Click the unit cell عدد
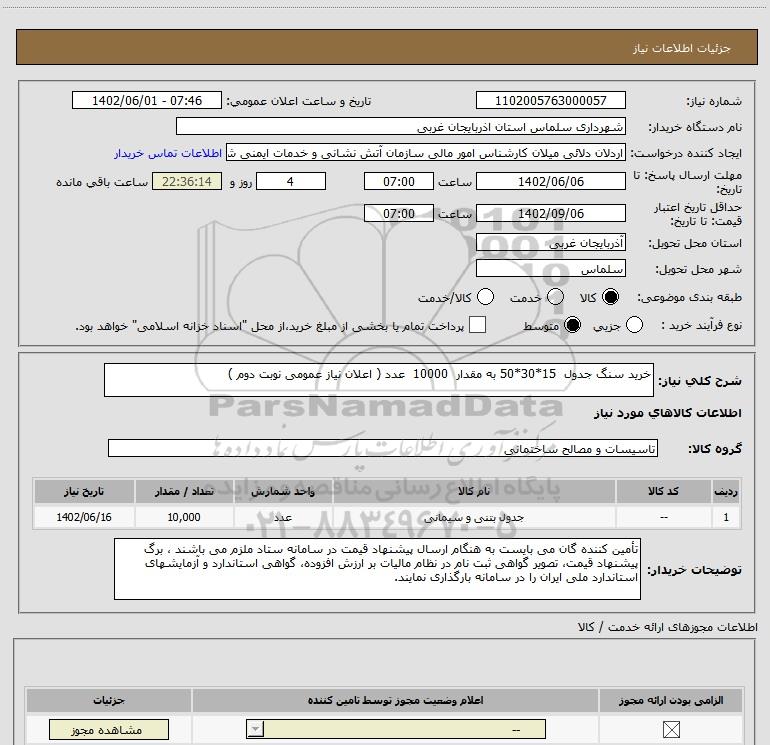Image resolution: width=770 pixels, height=745 pixels. pos(283,517)
